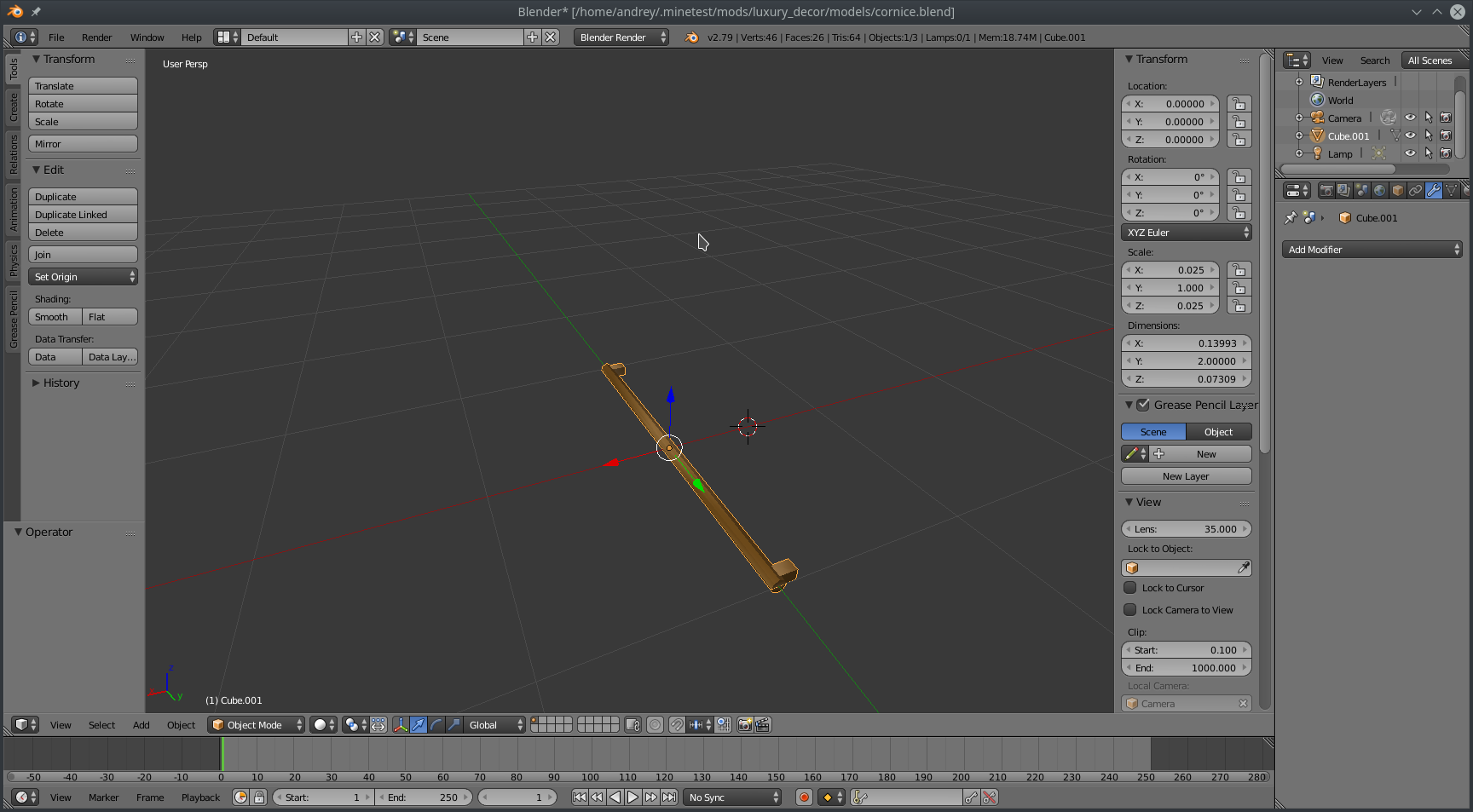The width and height of the screenshot is (1473, 812).
Task: Open the Render menu
Action: (97, 37)
